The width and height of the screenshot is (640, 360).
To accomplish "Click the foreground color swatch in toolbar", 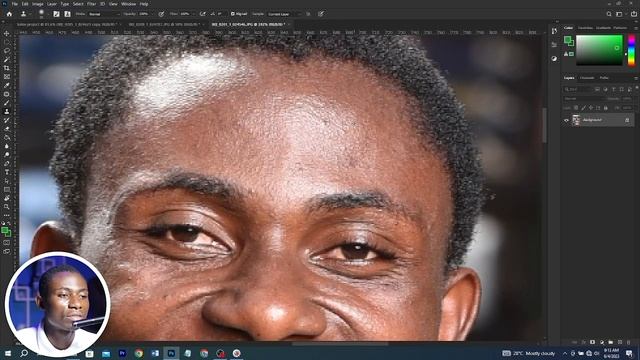I will 5,231.
